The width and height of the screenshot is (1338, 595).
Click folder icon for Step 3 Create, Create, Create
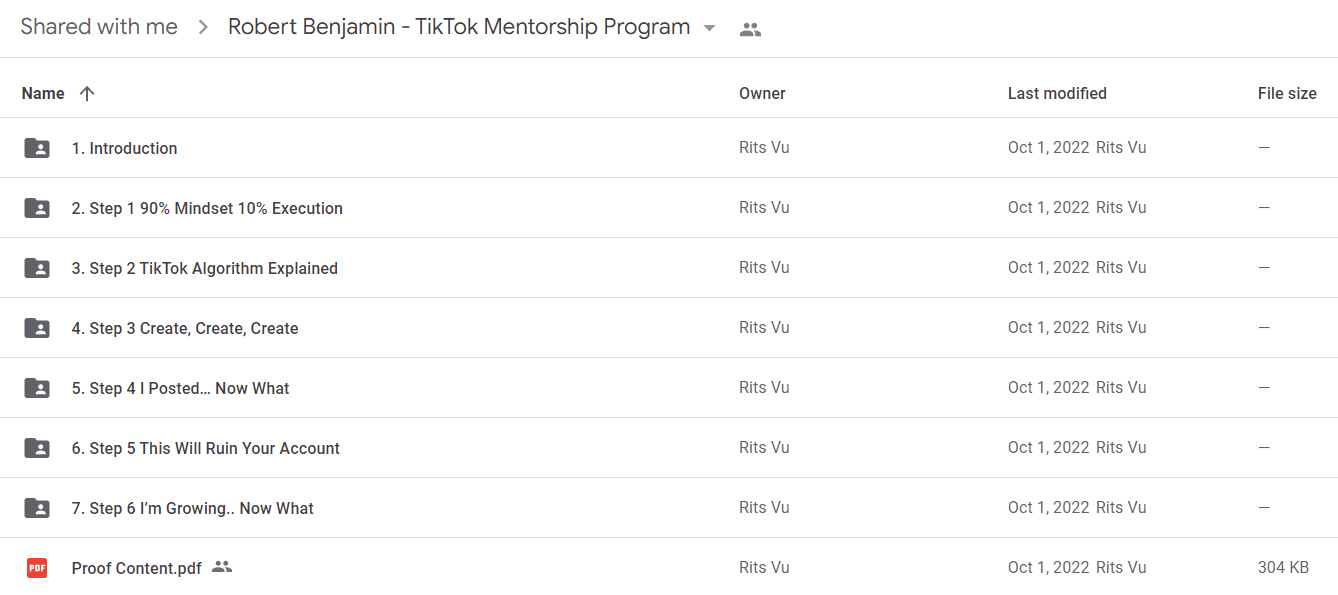pyautogui.click(x=37, y=328)
